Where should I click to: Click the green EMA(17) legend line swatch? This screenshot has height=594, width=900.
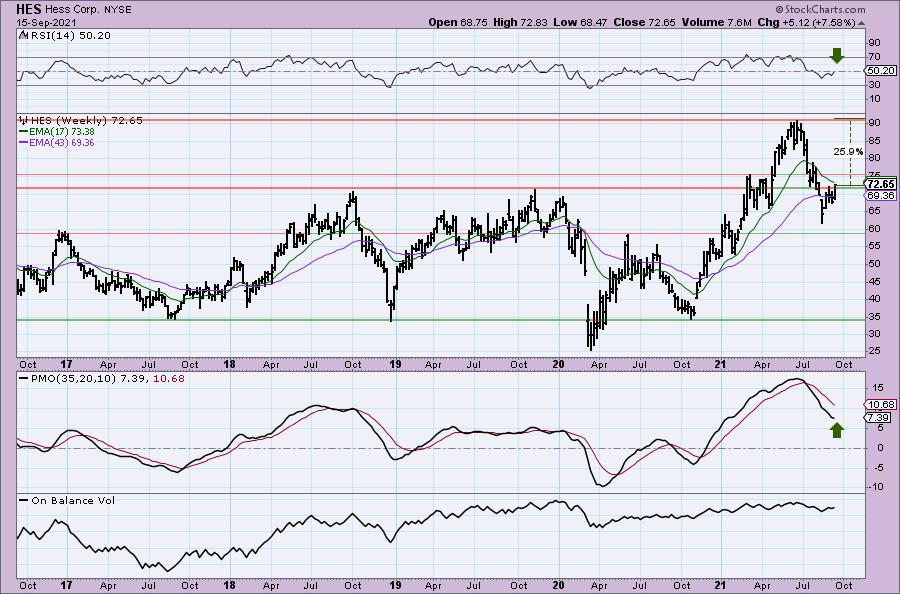pyautogui.click(x=23, y=131)
